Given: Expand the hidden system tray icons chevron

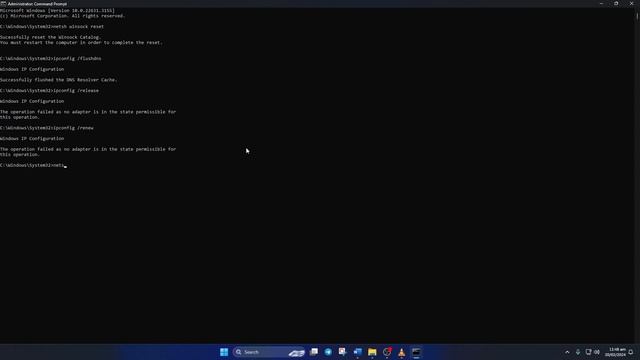Looking at the screenshot, I should pos(567,352).
